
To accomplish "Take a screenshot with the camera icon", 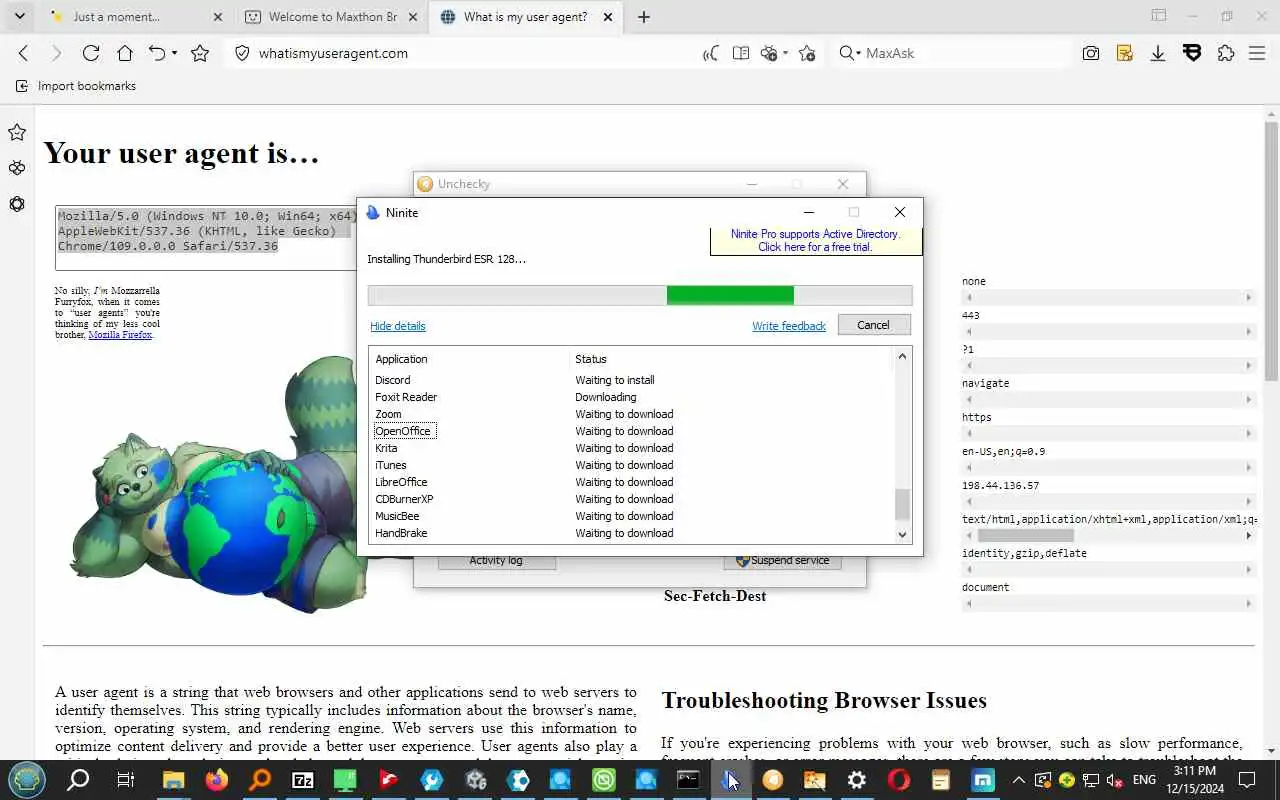I will click(x=1091, y=53).
